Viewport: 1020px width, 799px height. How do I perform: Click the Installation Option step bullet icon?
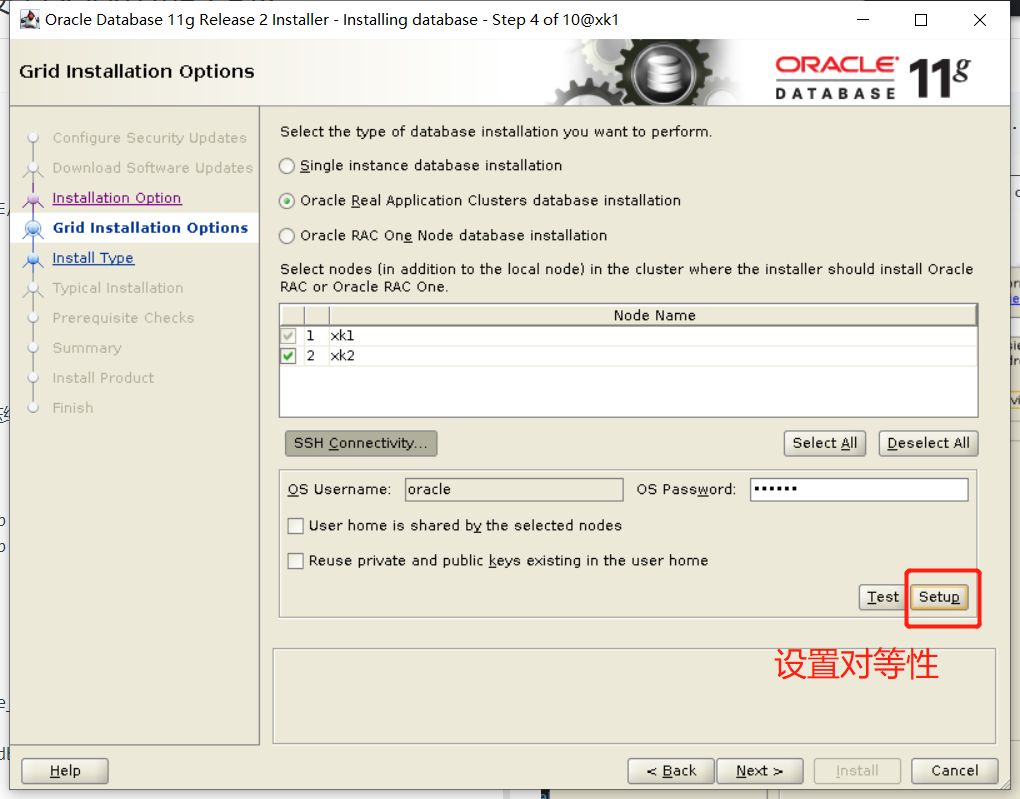33,198
